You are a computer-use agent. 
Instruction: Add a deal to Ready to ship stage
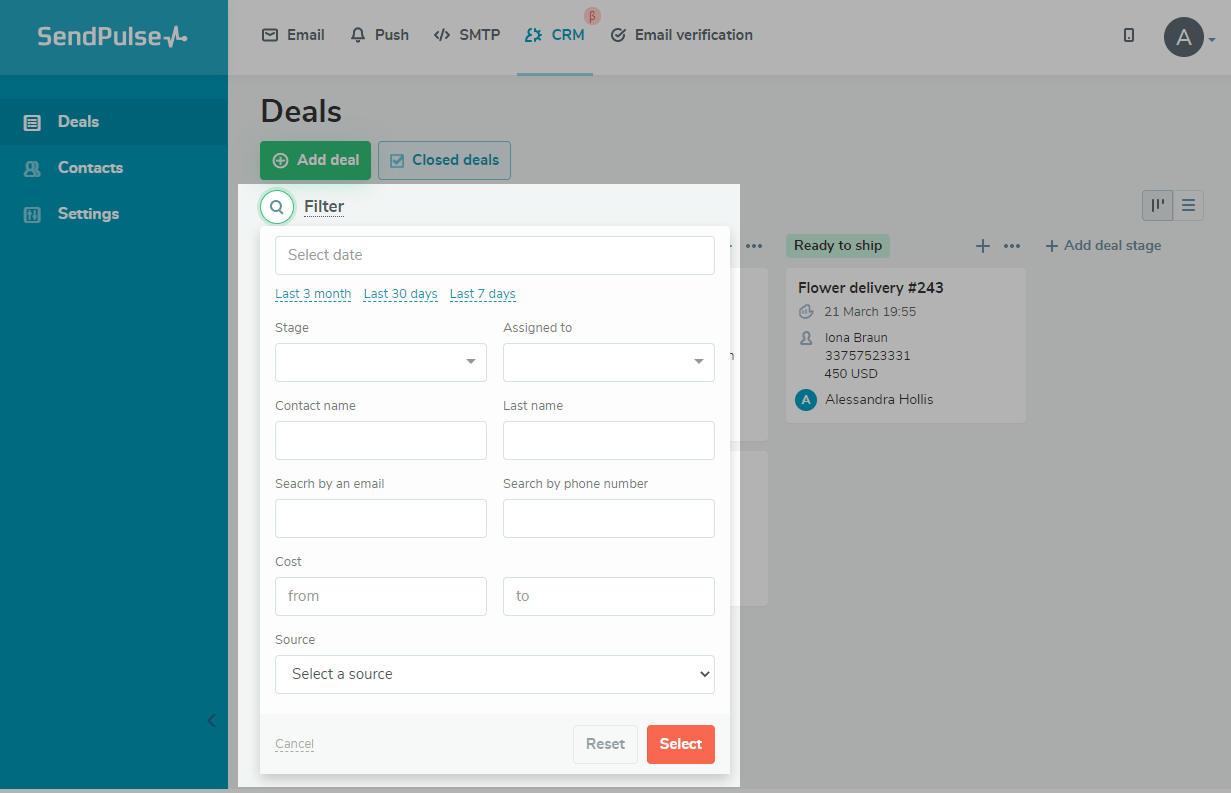(x=982, y=246)
